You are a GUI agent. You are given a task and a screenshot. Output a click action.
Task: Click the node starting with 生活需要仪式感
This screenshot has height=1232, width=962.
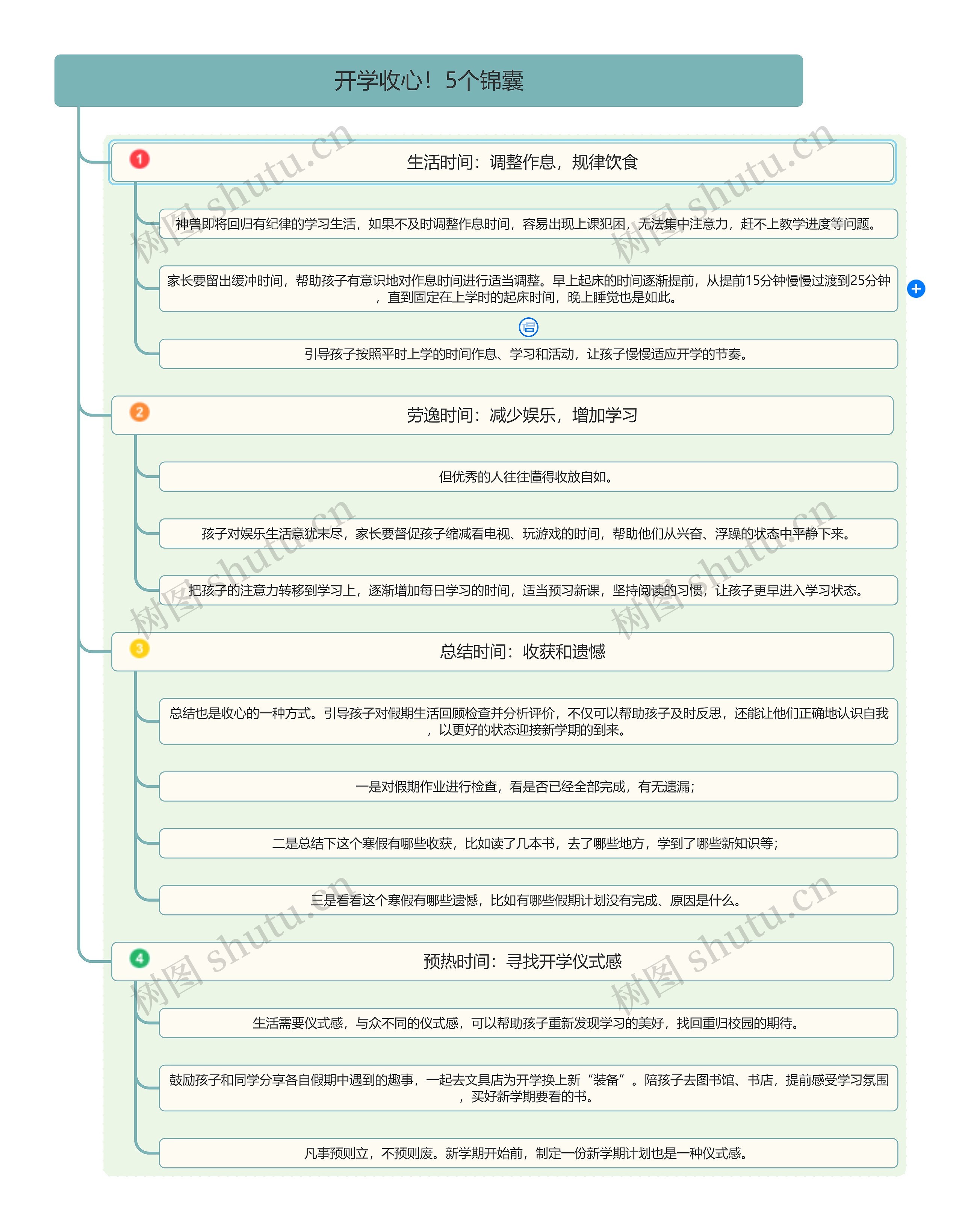coord(528,1023)
